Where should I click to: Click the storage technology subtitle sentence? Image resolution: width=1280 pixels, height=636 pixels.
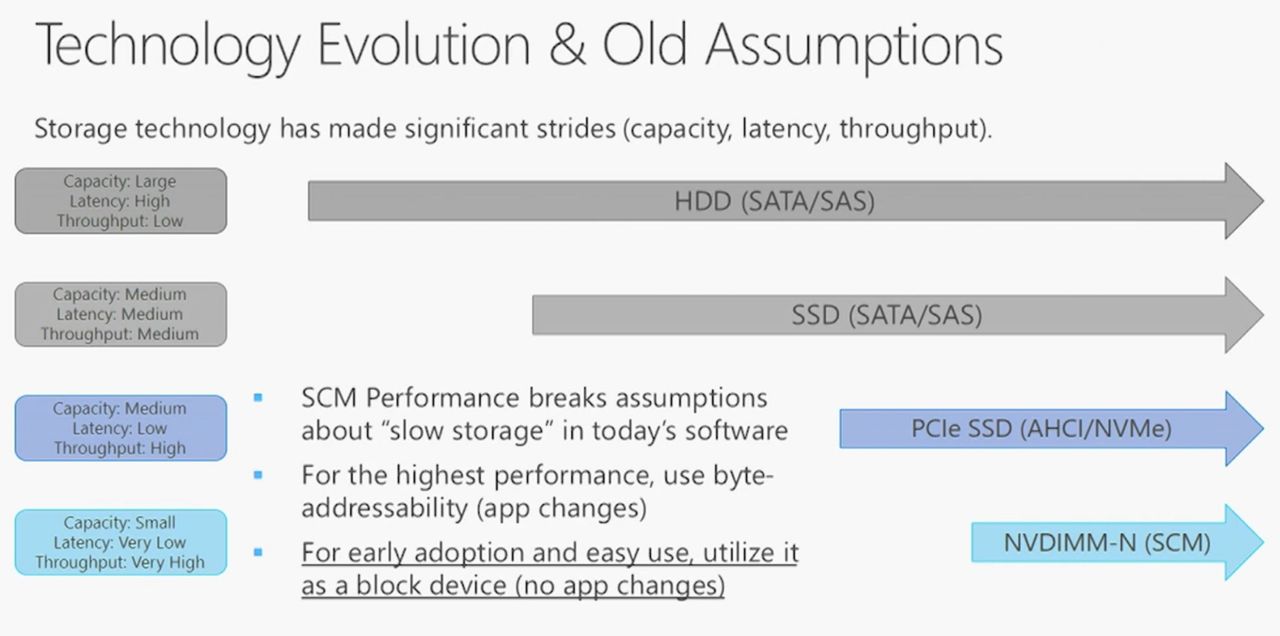513,129
